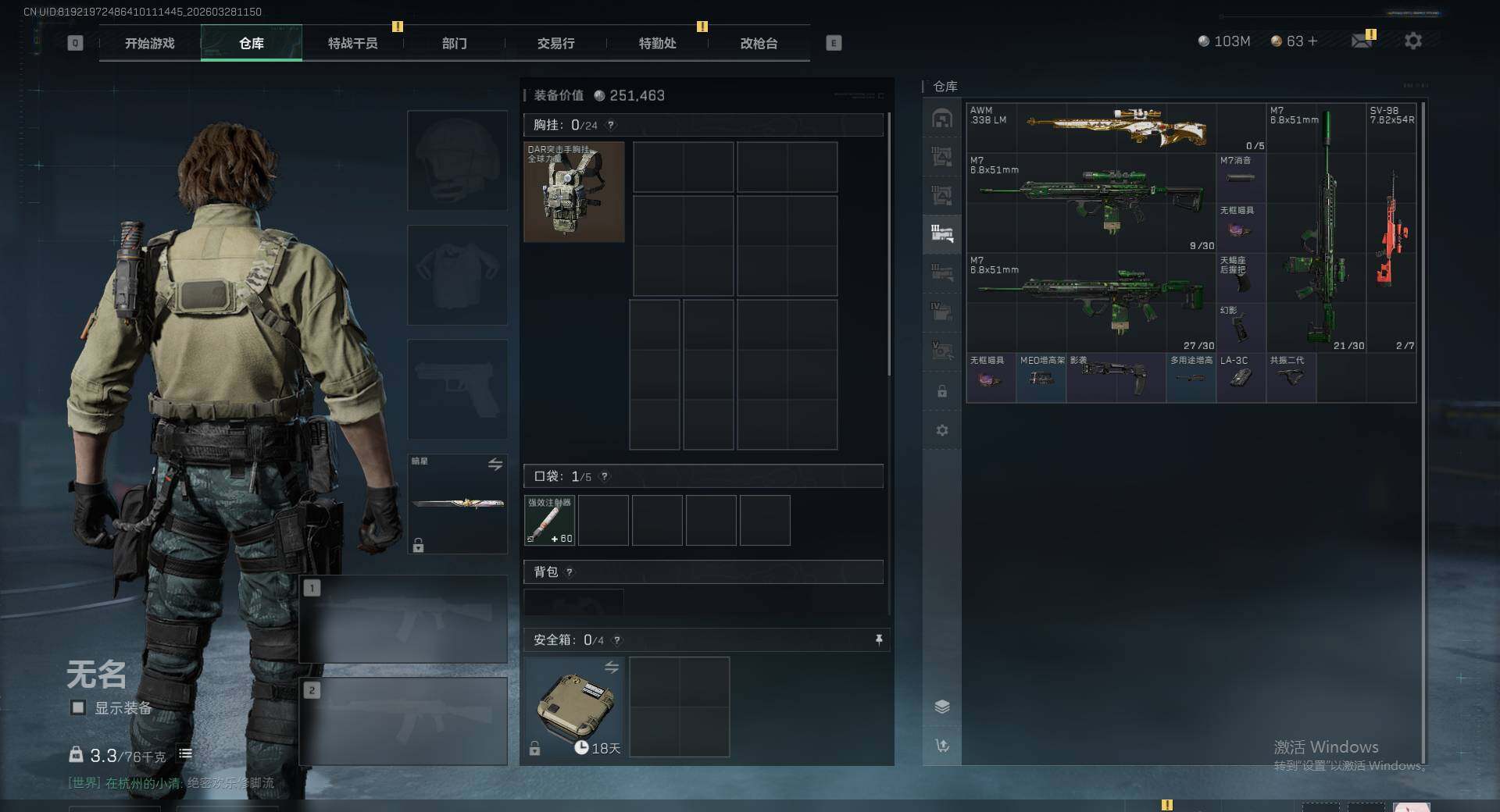Image resolution: width=1500 pixels, height=812 pixels.
Task: Open the weight details list icon
Action: click(185, 754)
